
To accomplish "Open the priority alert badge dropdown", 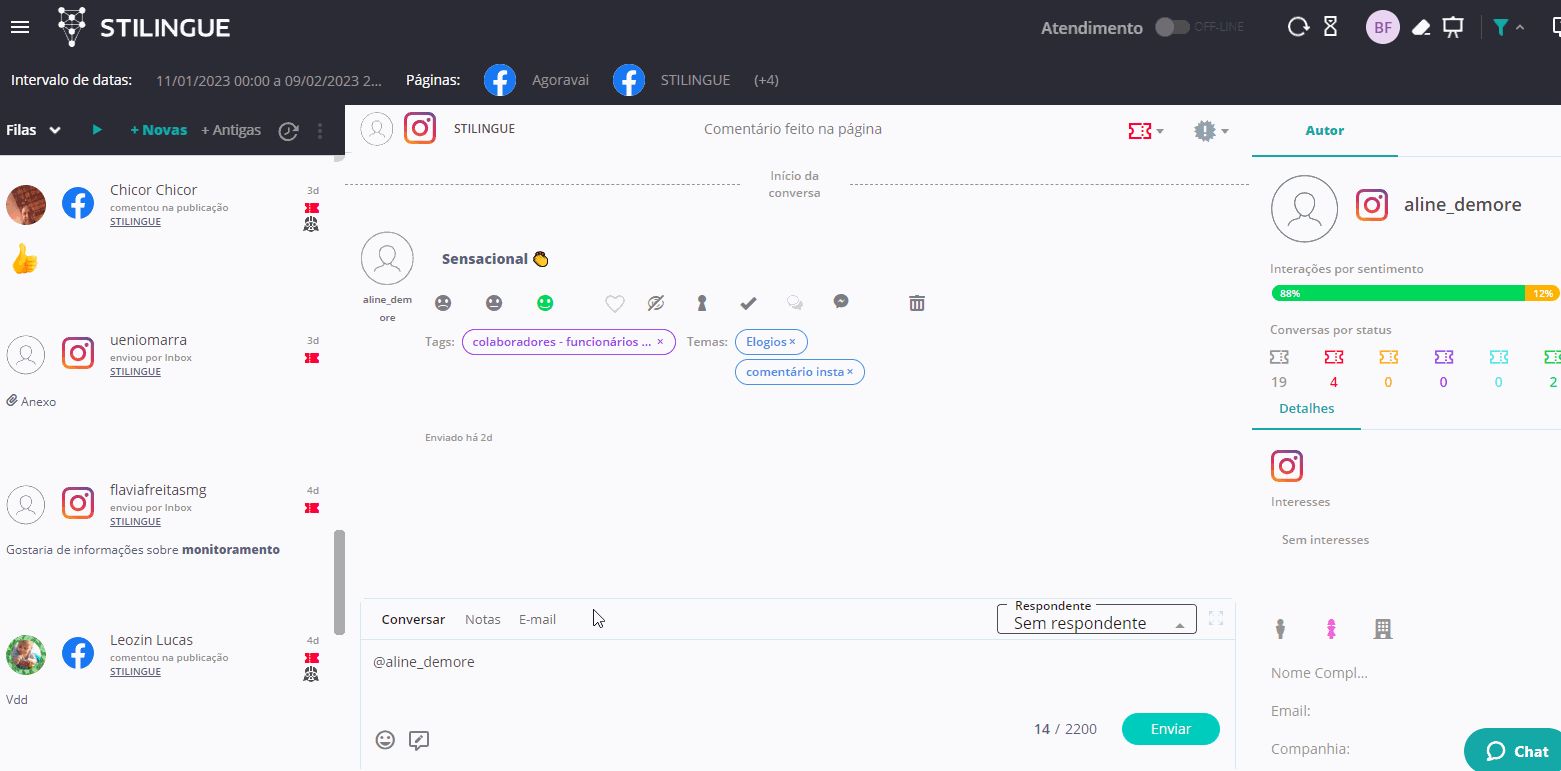I will (x=1211, y=131).
